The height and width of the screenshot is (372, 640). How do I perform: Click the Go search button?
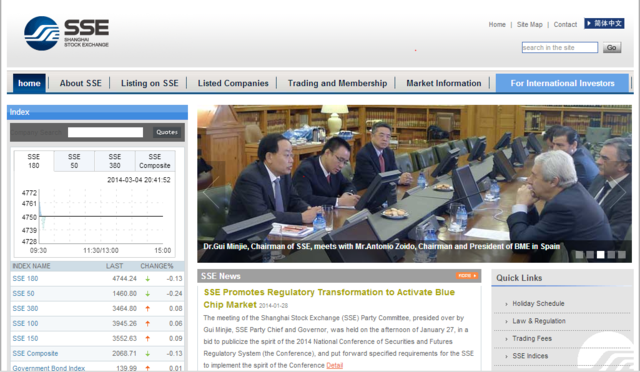coord(612,47)
